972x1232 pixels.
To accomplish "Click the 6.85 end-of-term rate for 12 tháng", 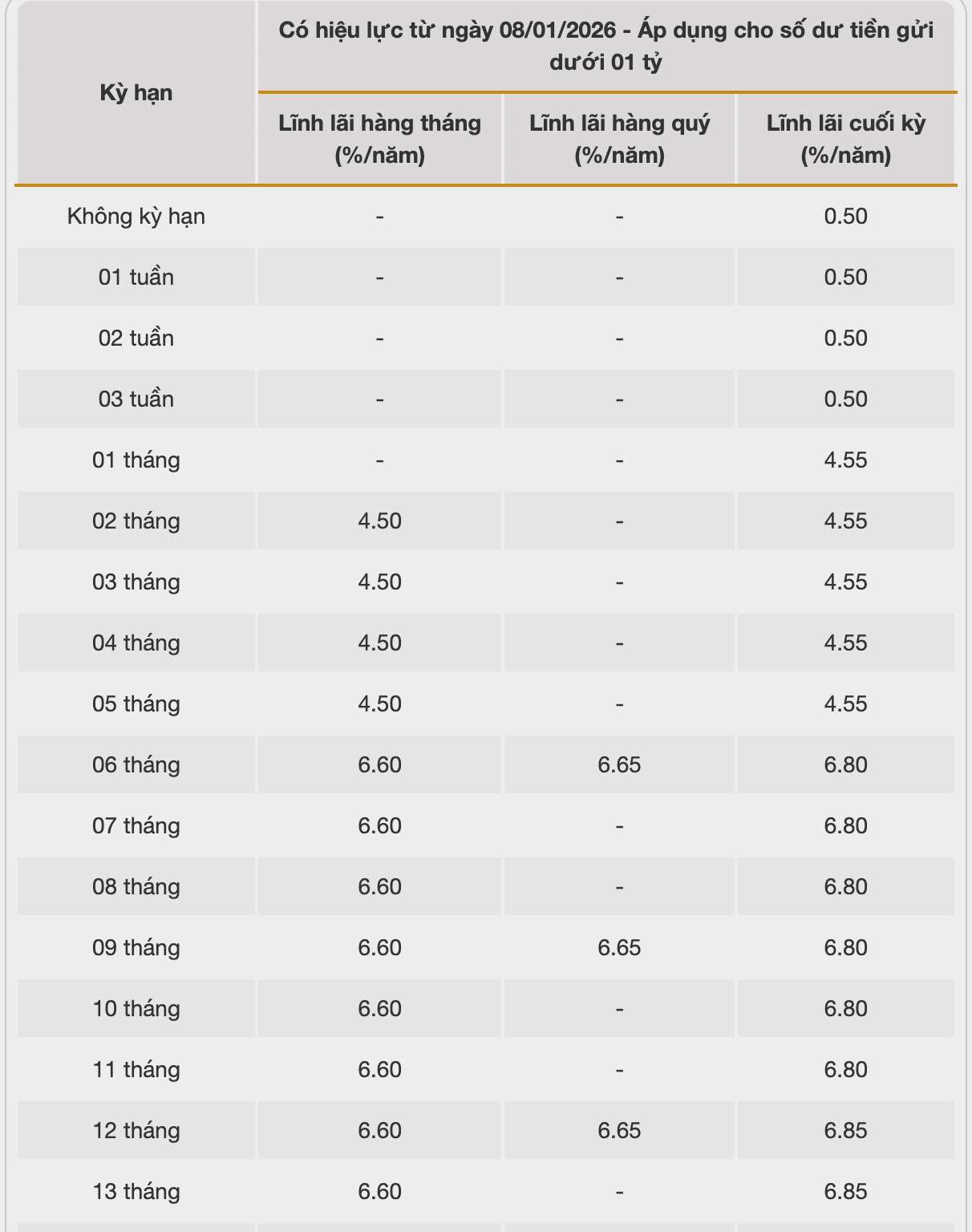I will (846, 1131).
